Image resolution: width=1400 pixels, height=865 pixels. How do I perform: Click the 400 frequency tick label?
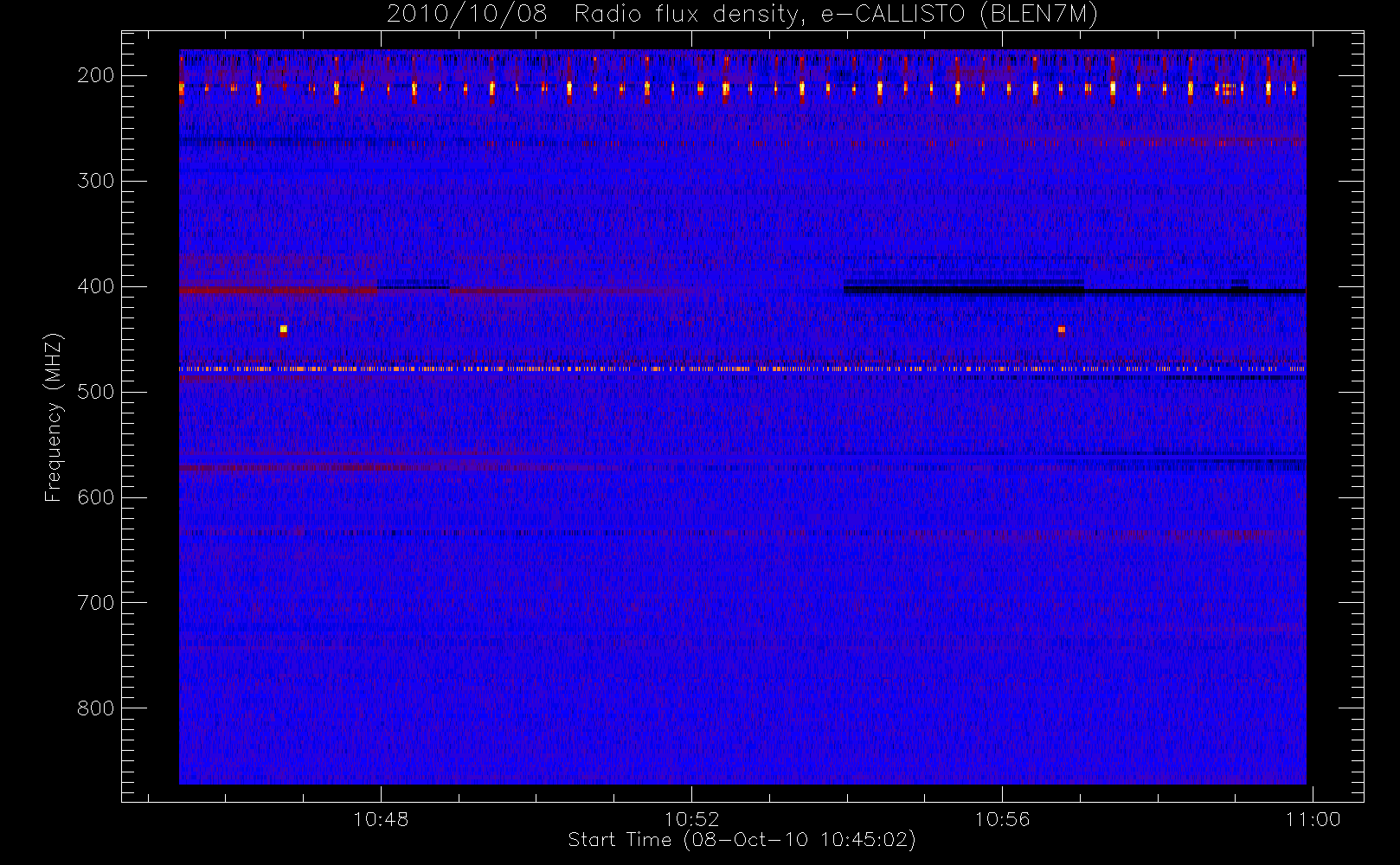(95, 286)
